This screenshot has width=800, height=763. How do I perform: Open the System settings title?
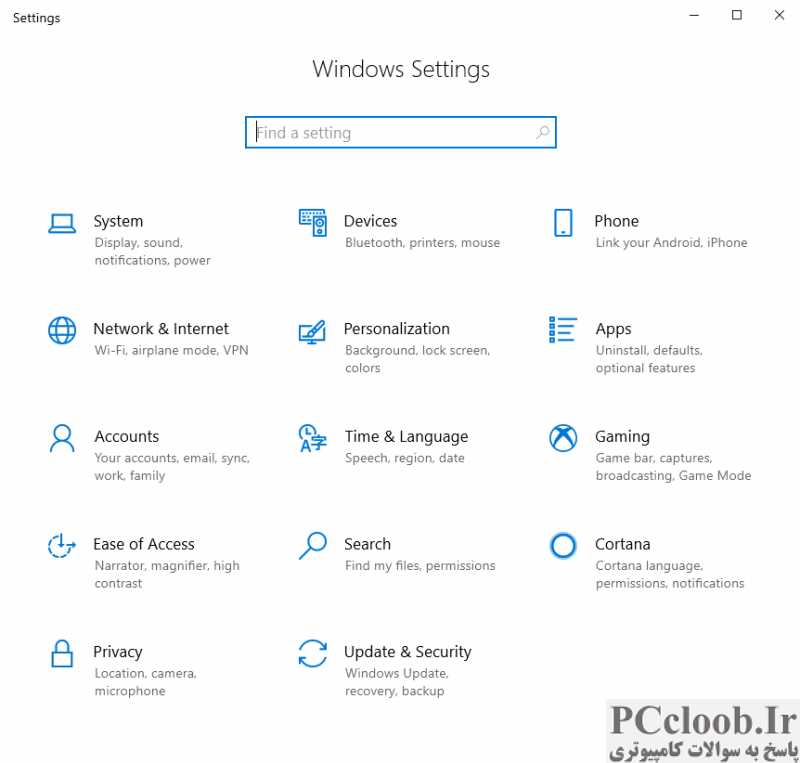click(x=118, y=221)
